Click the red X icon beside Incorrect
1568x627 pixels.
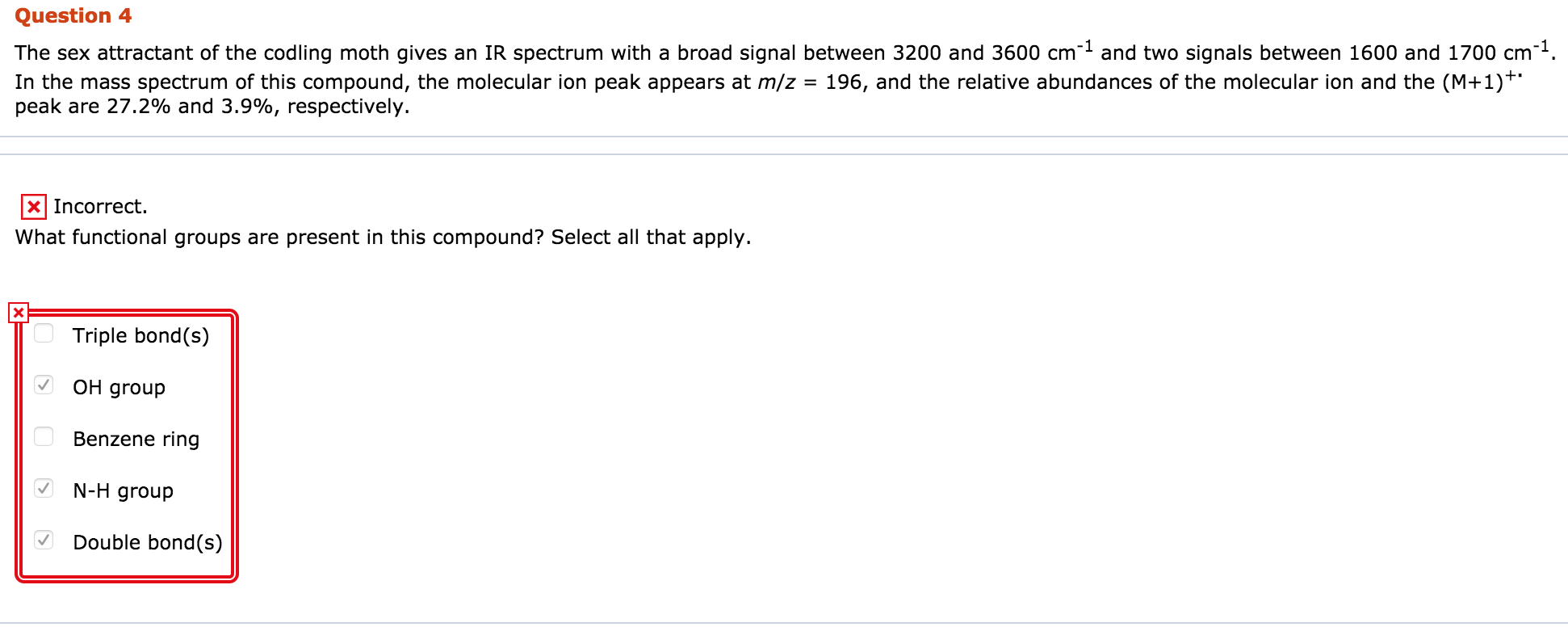(34, 207)
